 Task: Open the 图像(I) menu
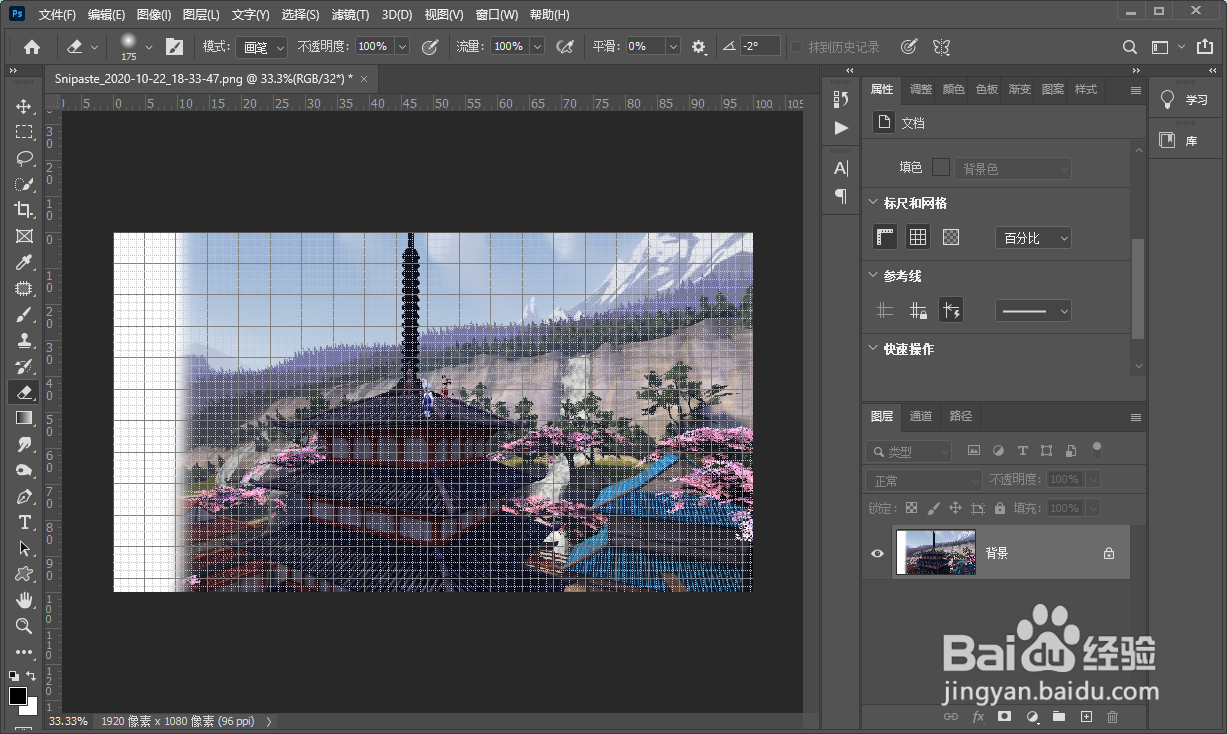(154, 15)
